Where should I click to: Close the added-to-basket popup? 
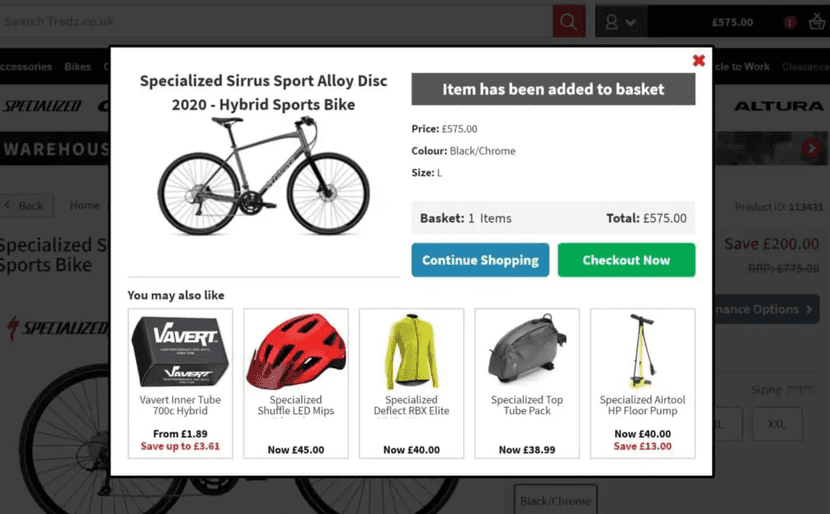[698, 61]
